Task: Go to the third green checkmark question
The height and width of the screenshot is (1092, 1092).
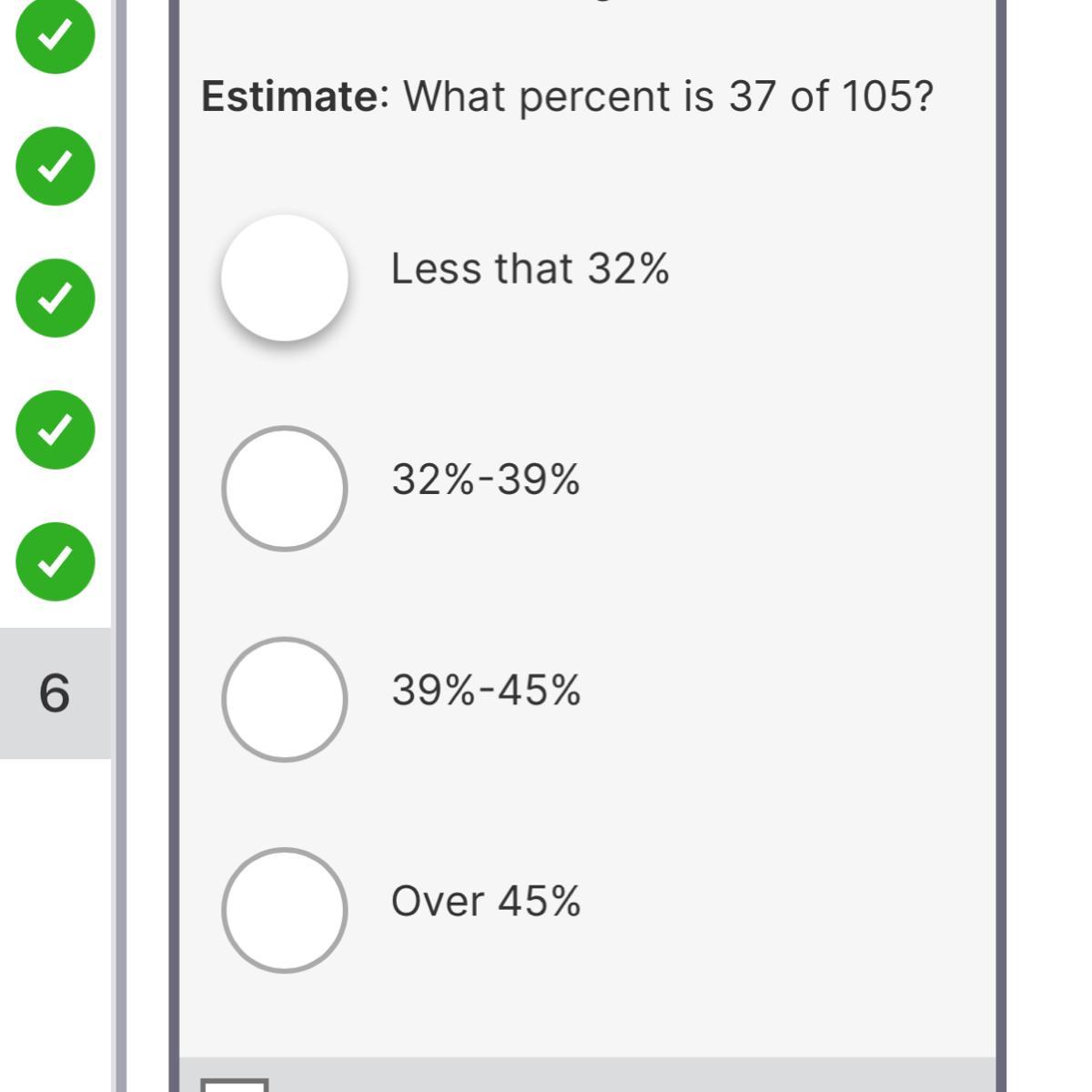Action: tap(55, 298)
